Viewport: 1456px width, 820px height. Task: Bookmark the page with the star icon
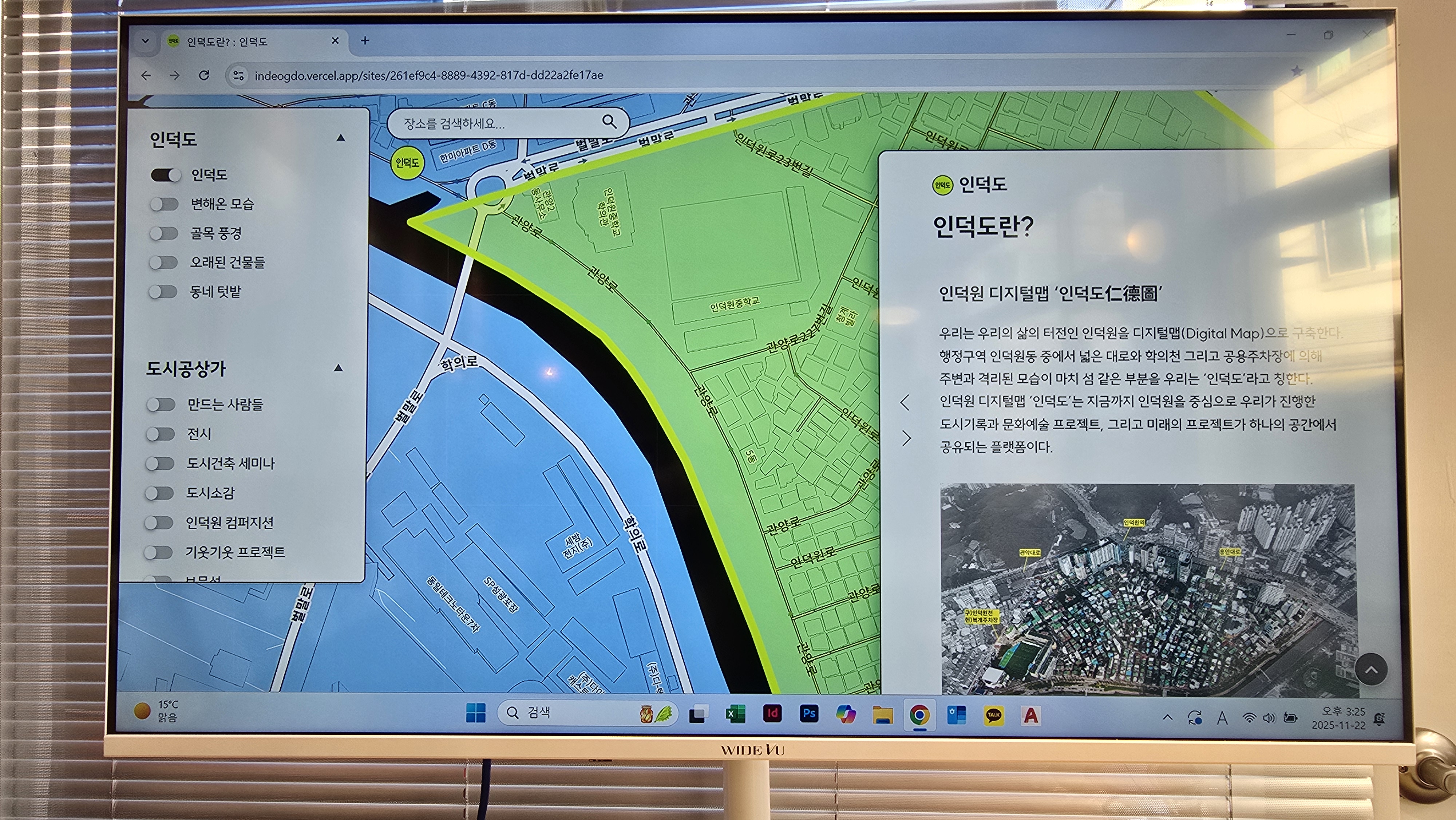pyautogui.click(x=1297, y=71)
